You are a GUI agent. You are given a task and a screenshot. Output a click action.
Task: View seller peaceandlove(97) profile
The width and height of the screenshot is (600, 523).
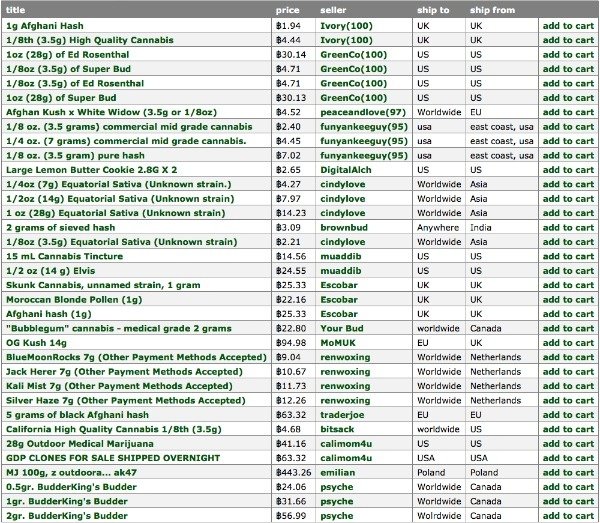click(x=363, y=112)
